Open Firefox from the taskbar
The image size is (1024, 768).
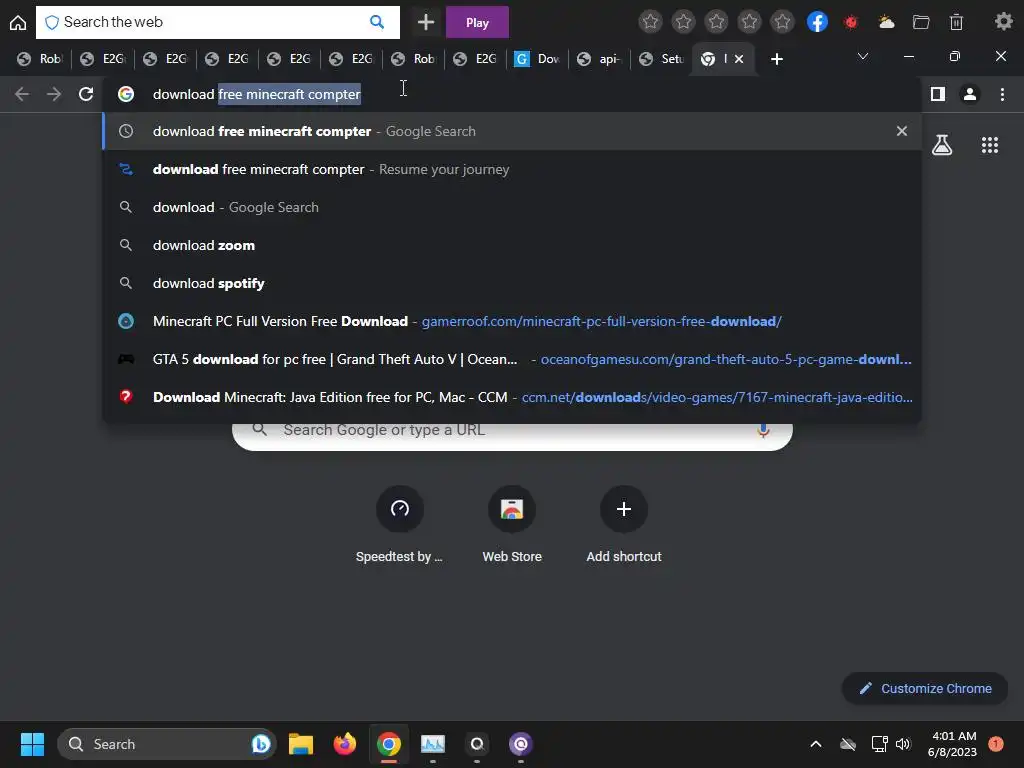tap(345, 744)
